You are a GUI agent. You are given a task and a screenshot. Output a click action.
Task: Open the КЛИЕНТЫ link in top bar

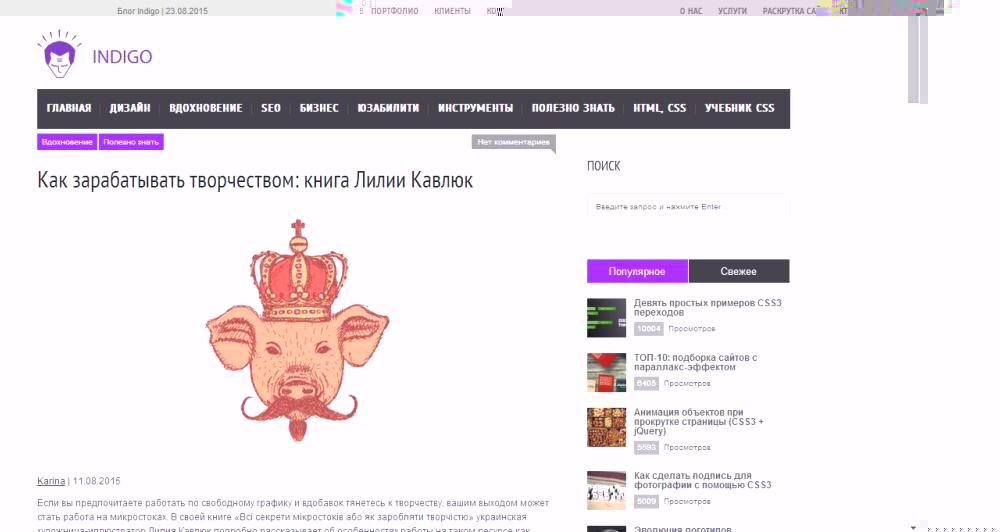(x=452, y=11)
